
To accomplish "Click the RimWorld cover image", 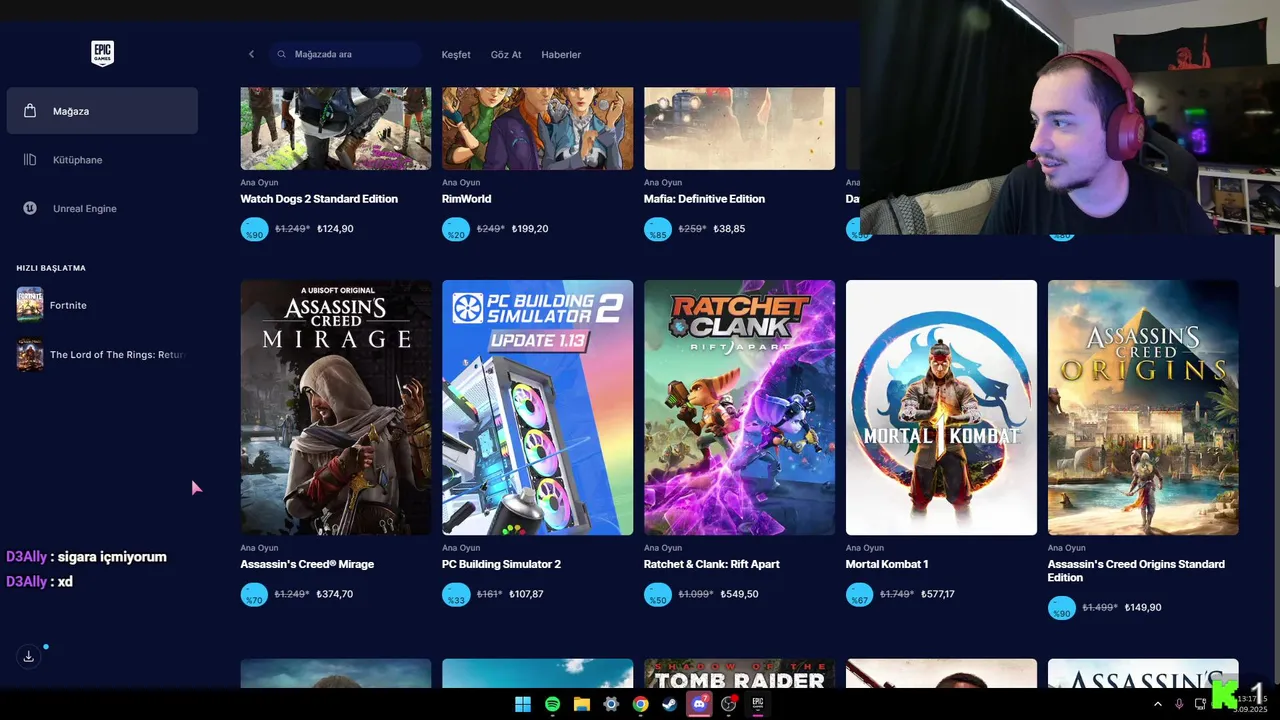I will 538,128.
